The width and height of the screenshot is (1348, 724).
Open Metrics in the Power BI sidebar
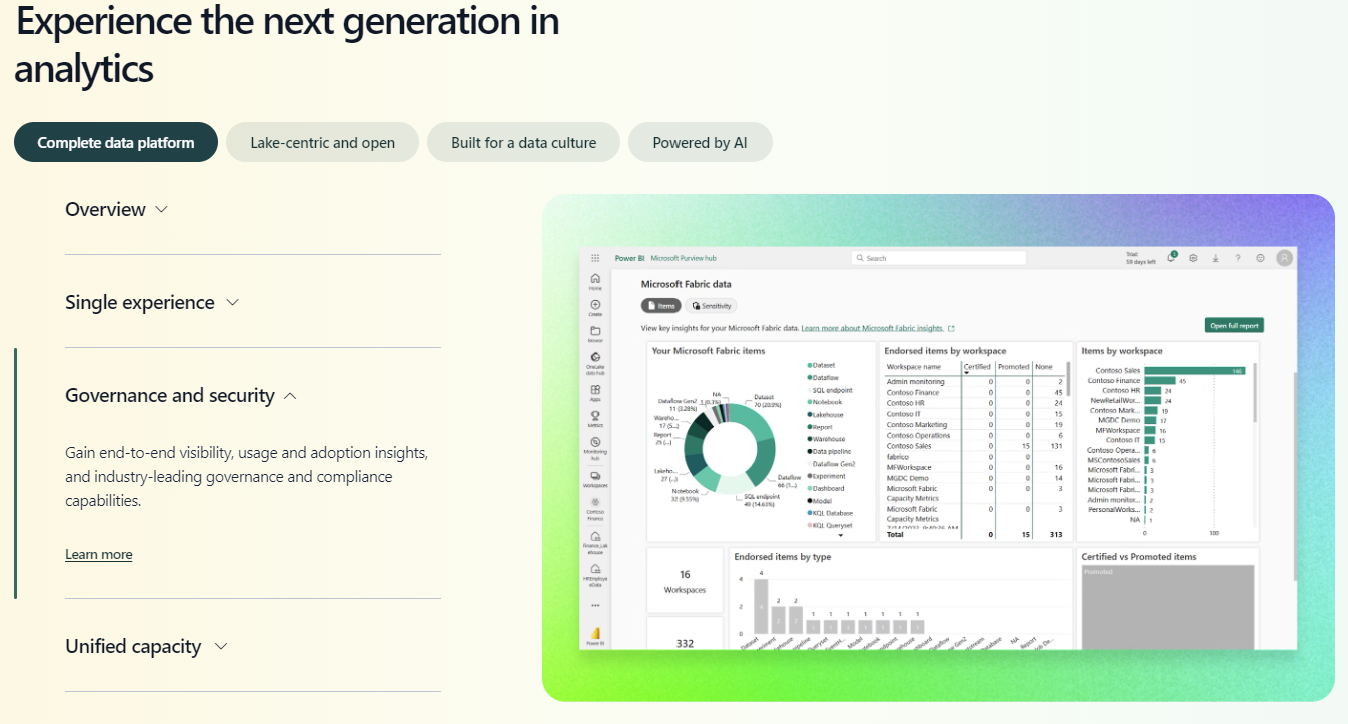pyautogui.click(x=595, y=418)
